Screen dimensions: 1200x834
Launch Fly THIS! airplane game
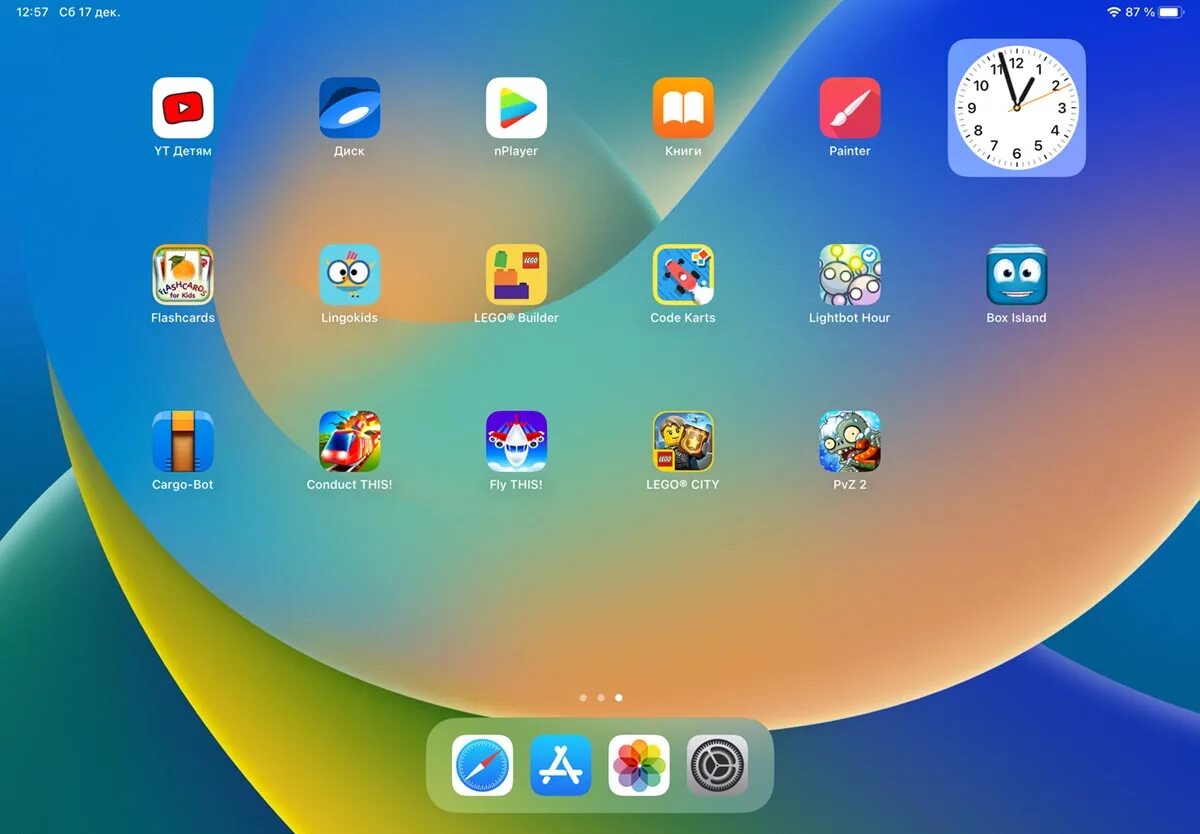[x=516, y=441]
